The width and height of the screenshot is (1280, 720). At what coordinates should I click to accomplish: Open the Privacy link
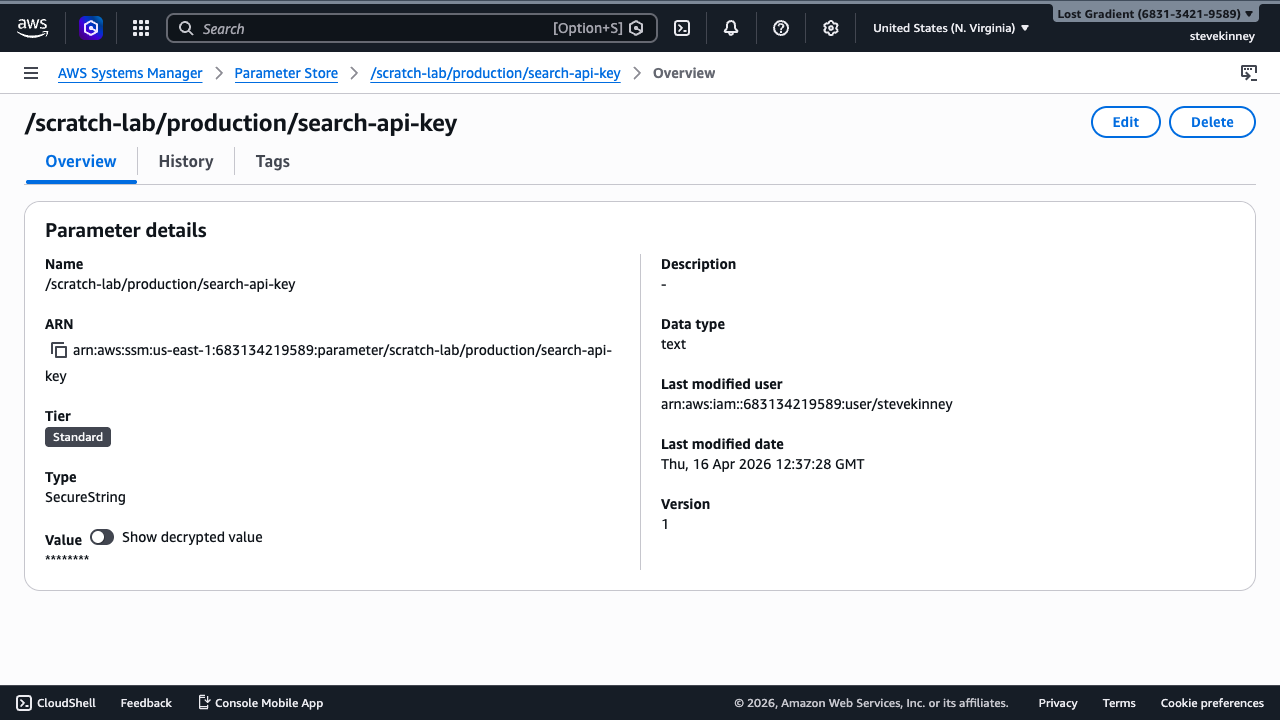pyautogui.click(x=1058, y=703)
